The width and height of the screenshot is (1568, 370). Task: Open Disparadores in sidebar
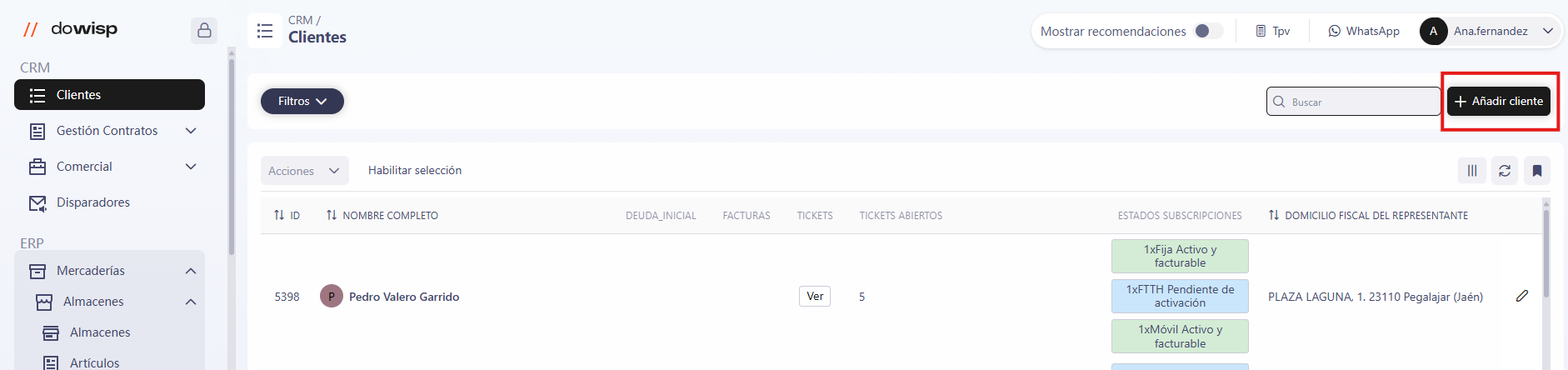(93, 202)
